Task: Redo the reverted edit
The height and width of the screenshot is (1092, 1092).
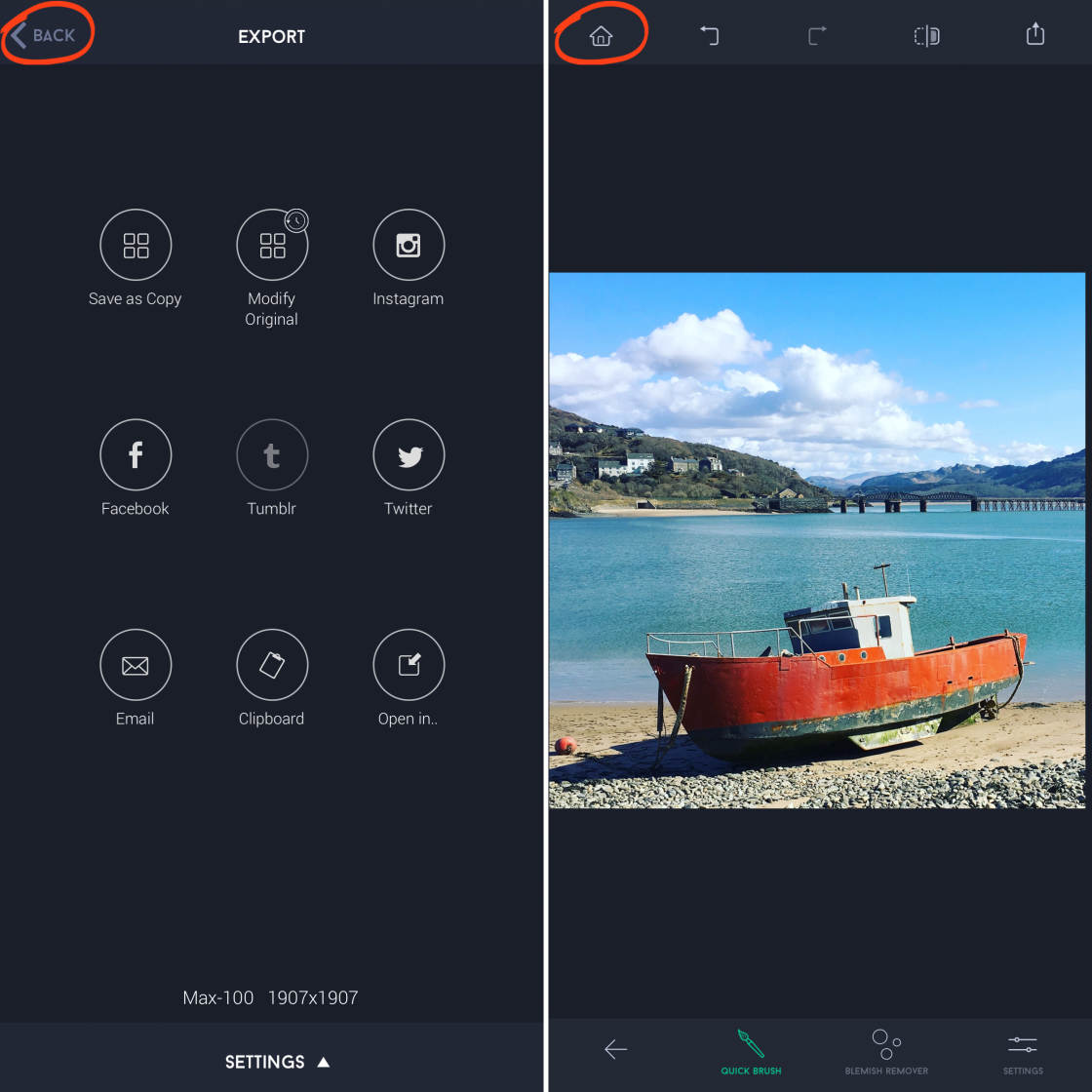Action: point(817,36)
